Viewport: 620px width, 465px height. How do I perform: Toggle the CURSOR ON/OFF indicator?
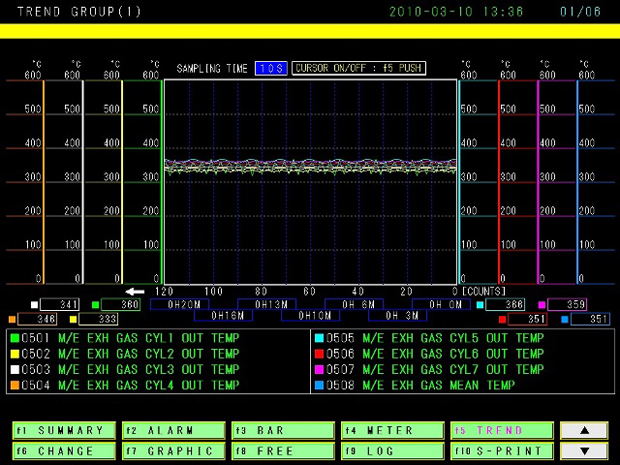(x=359, y=68)
